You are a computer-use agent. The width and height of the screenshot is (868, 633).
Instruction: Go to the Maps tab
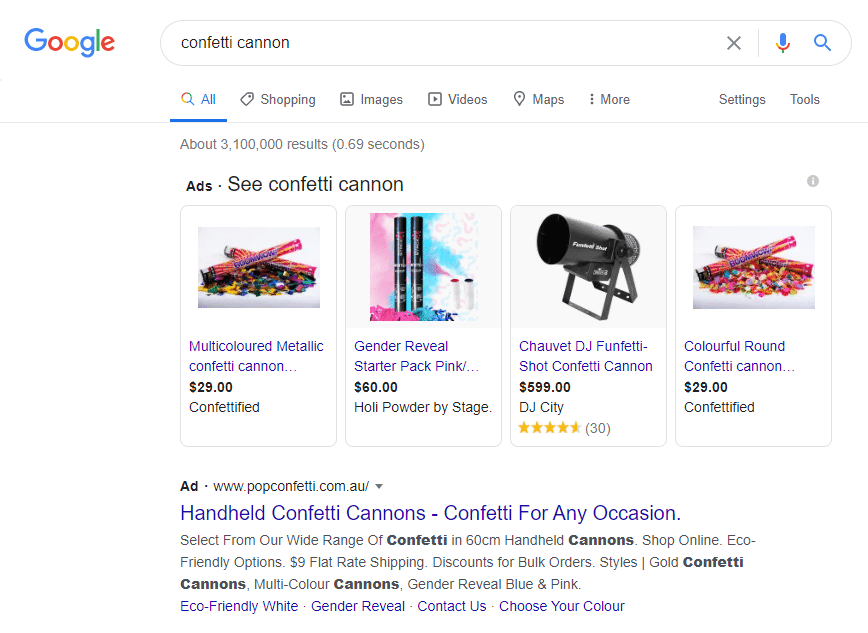point(538,100)
